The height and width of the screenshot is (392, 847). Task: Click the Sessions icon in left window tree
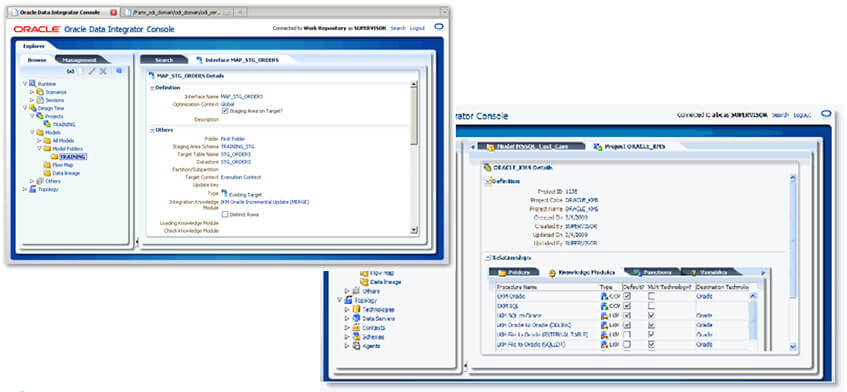(40, 100)
